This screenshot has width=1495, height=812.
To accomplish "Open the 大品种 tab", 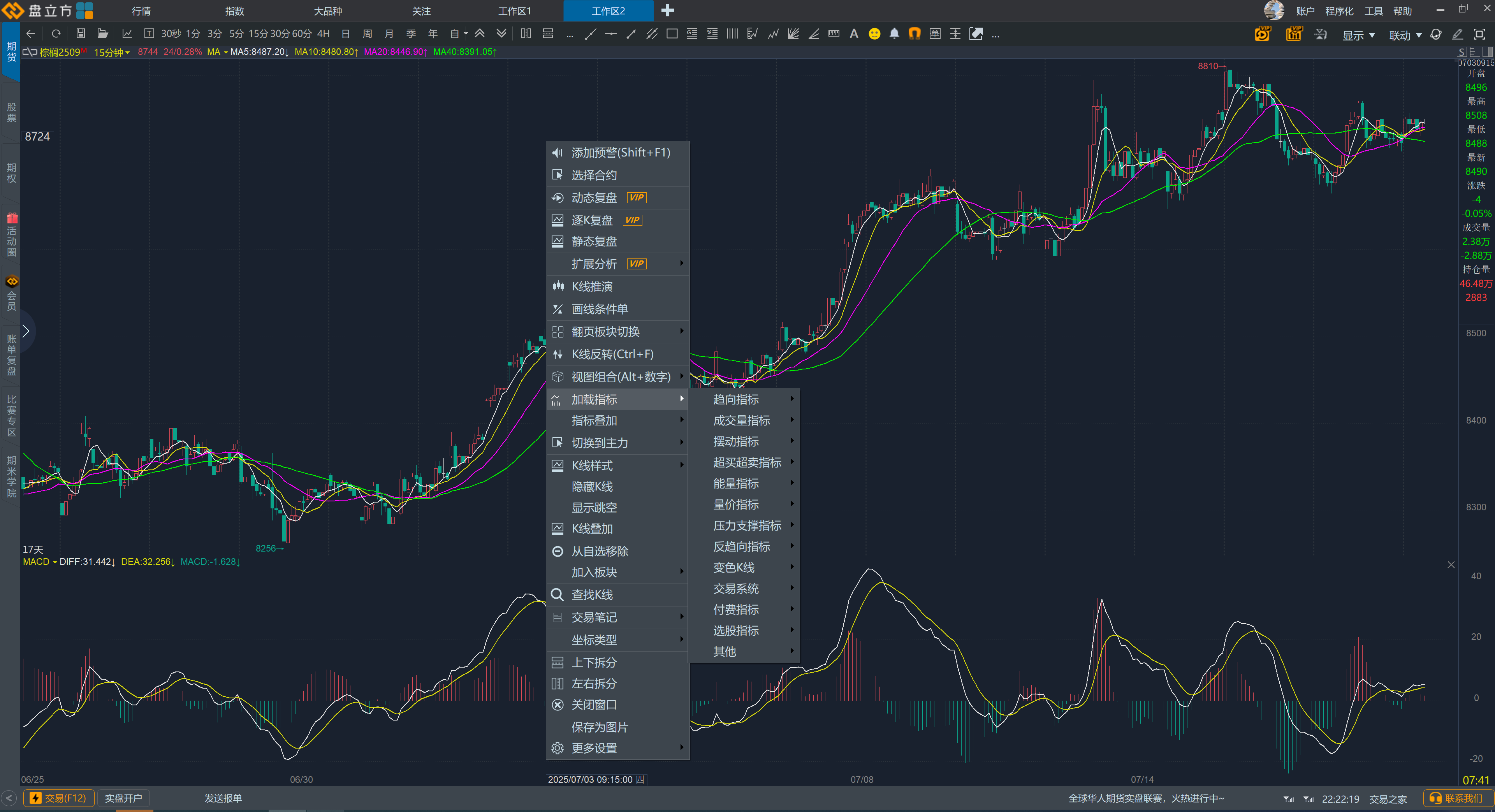I will [327, 11].
